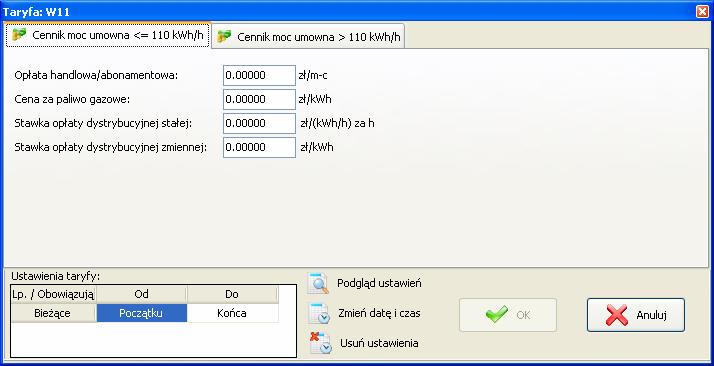Click the 'zł/(kWh/h) za h' unit label
Image resolution: width=714 pixels, height=366 pixels.
337,123
